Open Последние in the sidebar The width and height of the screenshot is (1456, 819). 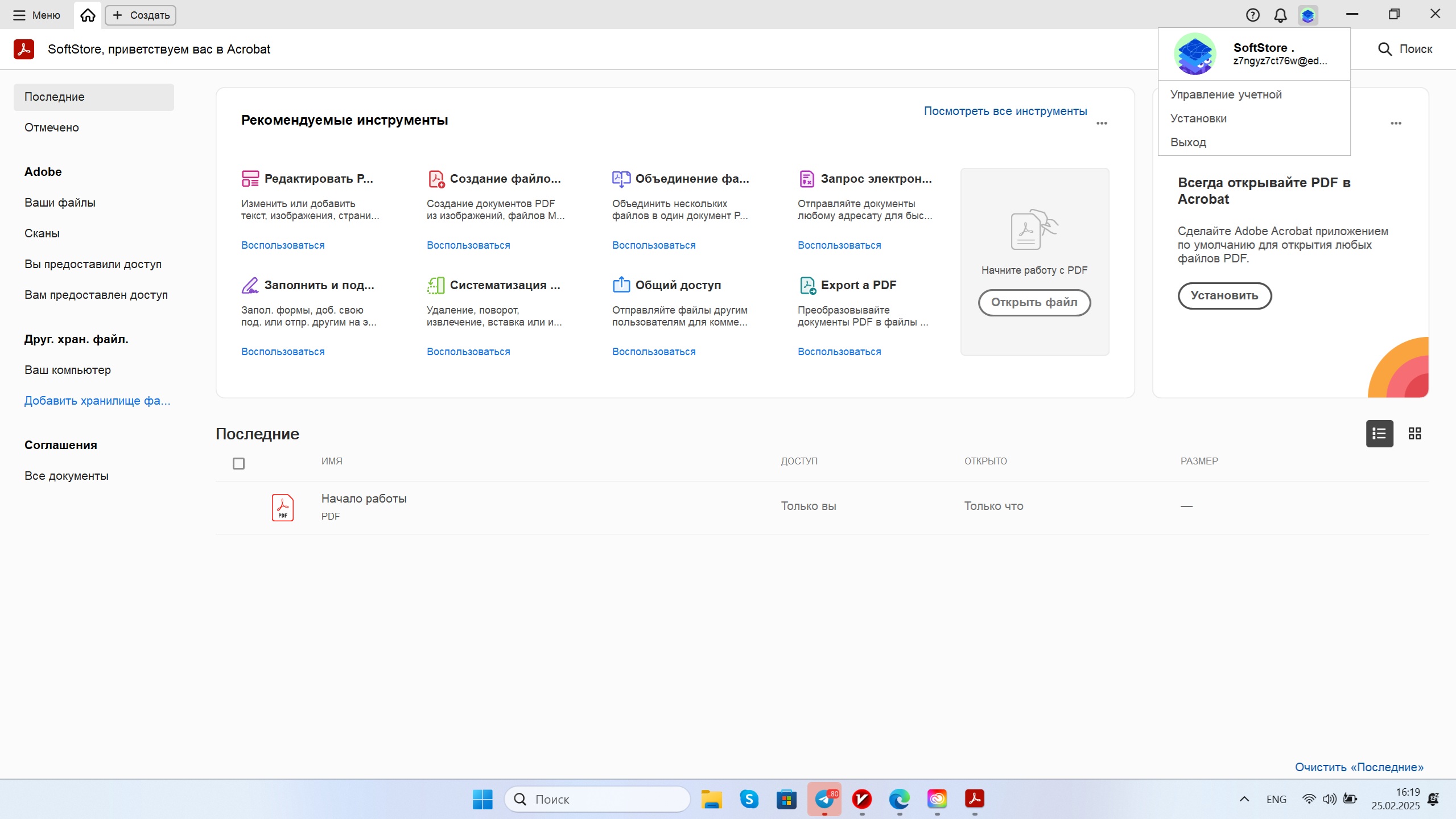tap(94, 97)
